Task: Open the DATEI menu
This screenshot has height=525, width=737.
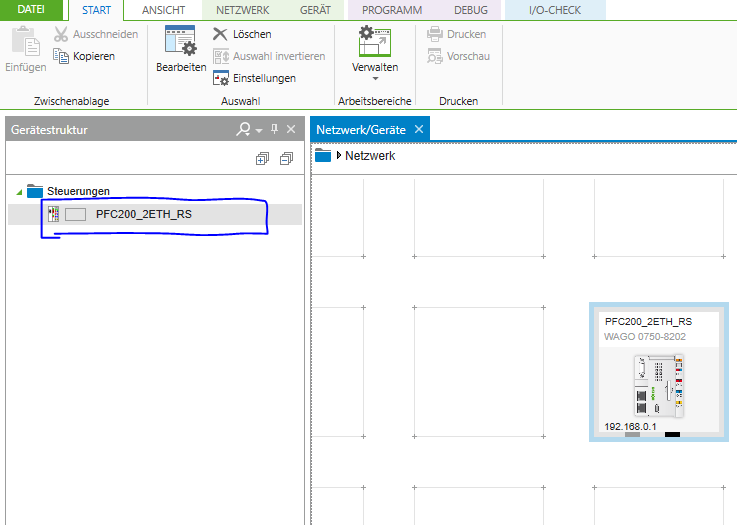Action: tap(32, 10)
